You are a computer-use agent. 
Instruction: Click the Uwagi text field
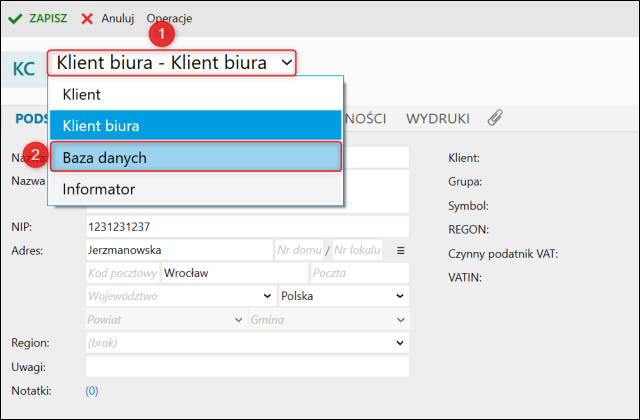pyautogui.click(x=247, y=367)
